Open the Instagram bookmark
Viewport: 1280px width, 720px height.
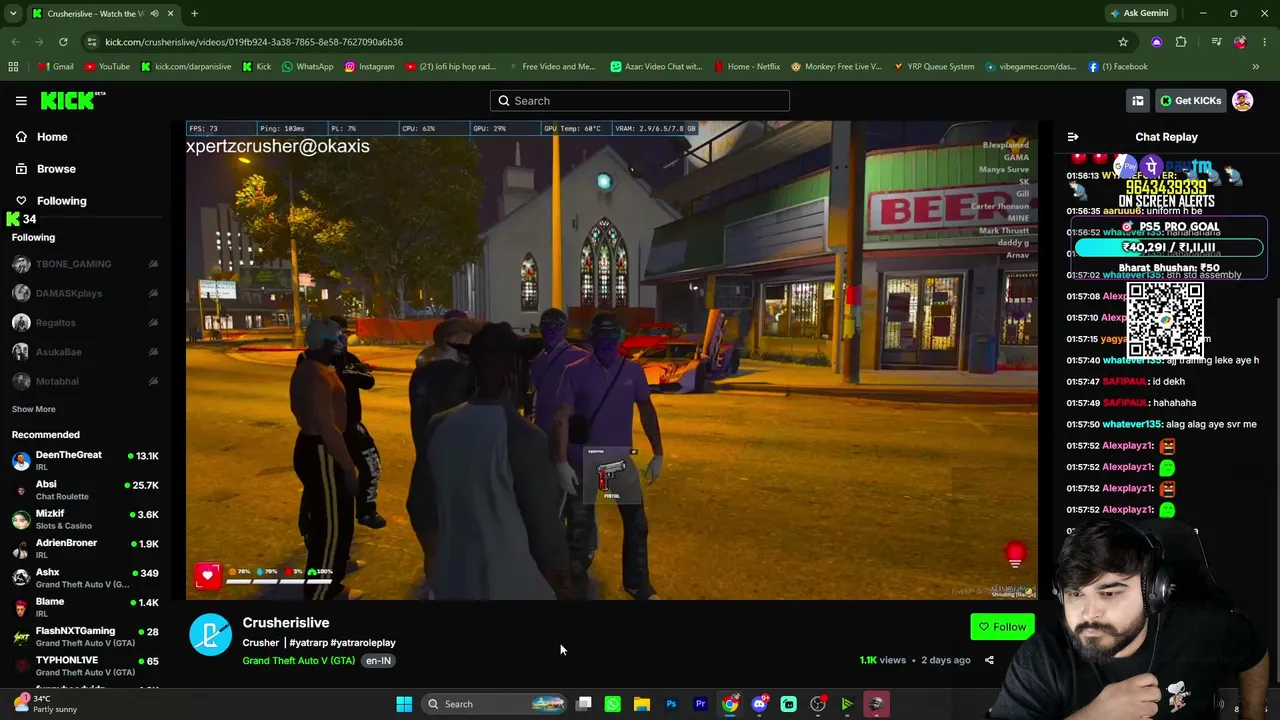369,67
